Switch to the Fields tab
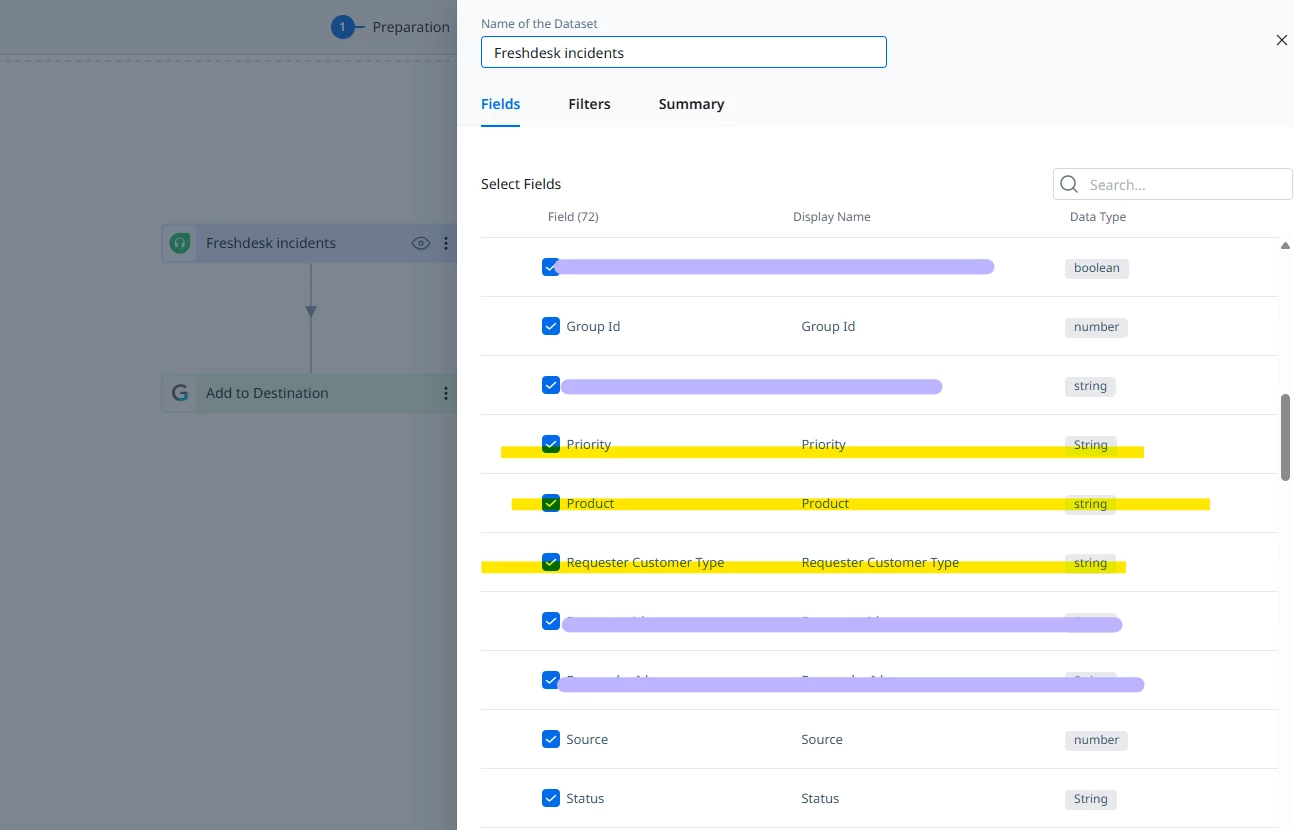 click(x=500, y=104)
